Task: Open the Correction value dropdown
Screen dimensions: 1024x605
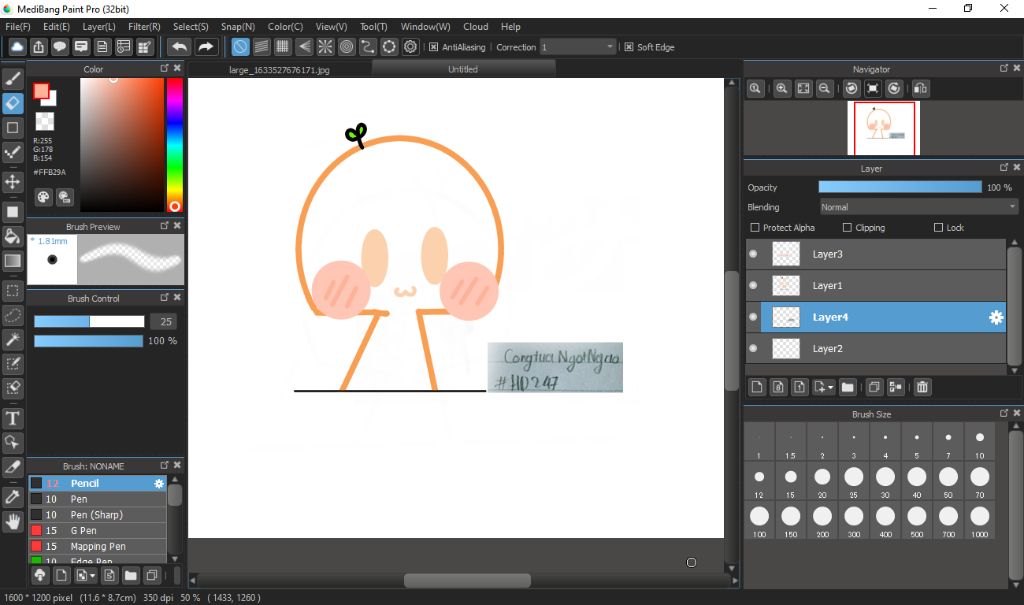Action: [578, 47]
